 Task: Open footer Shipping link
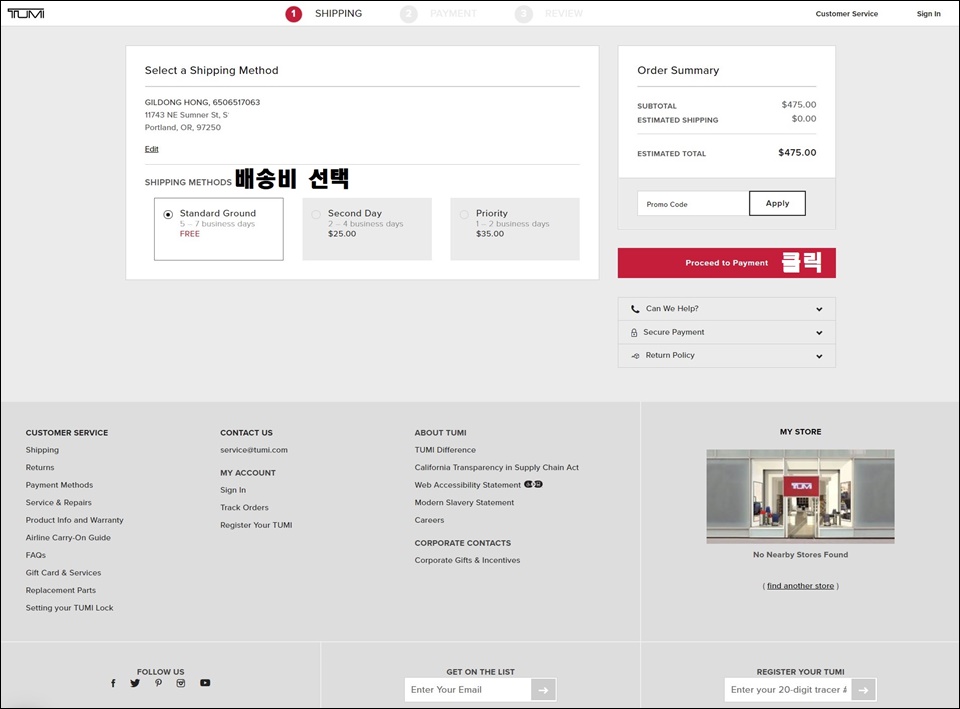(42, 450)
